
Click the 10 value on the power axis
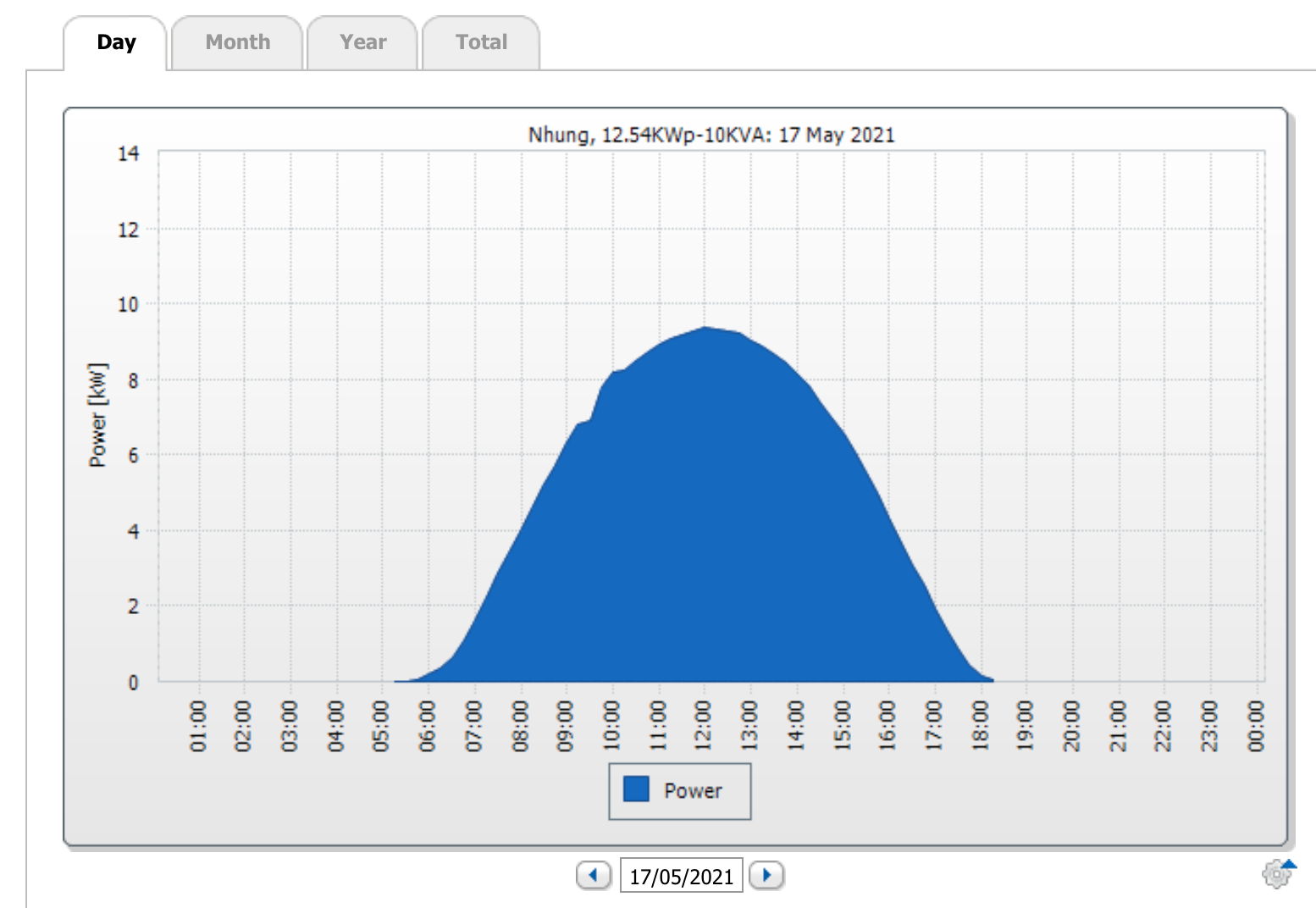click(128, 304)
